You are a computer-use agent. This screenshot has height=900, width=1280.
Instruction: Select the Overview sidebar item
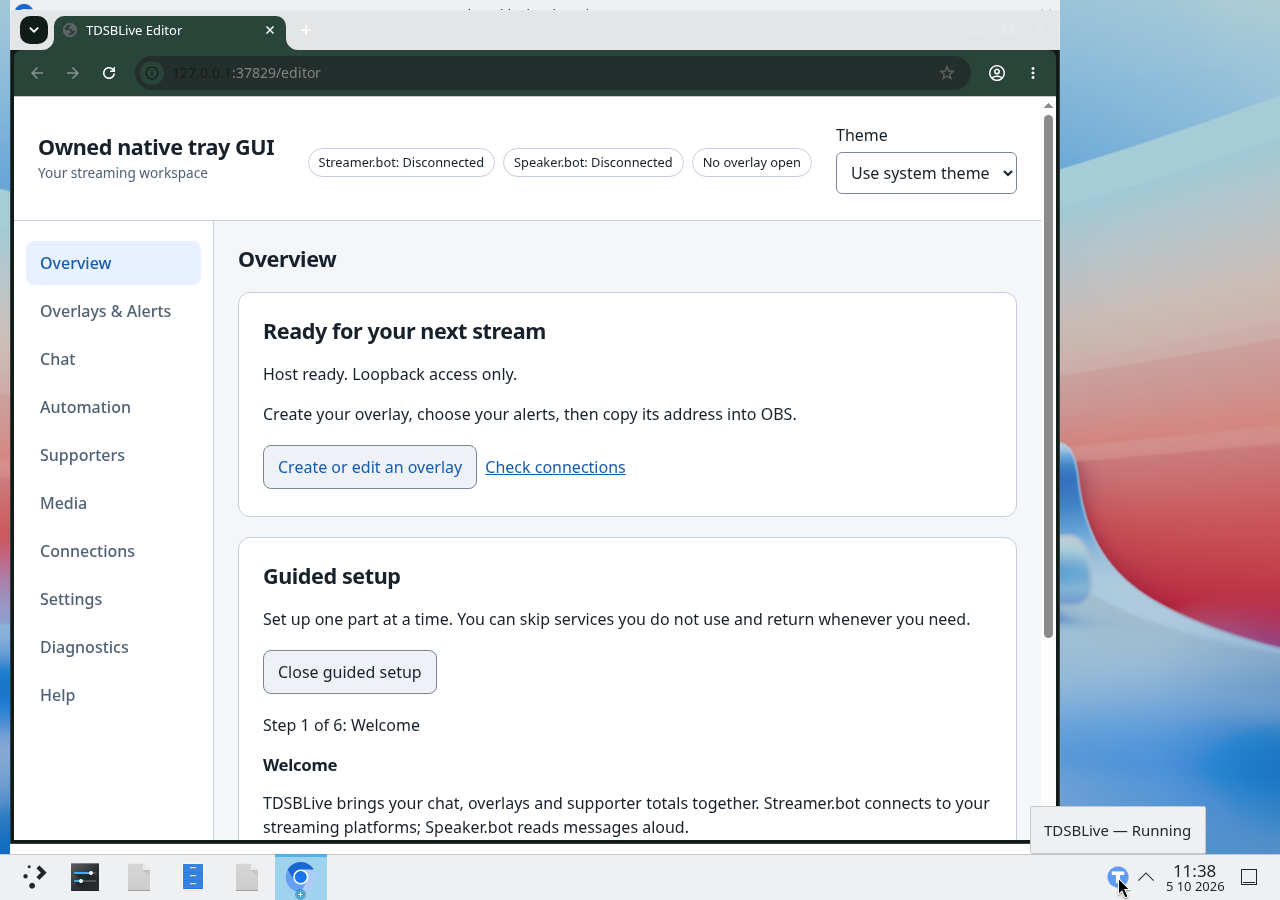pos(113,263)
